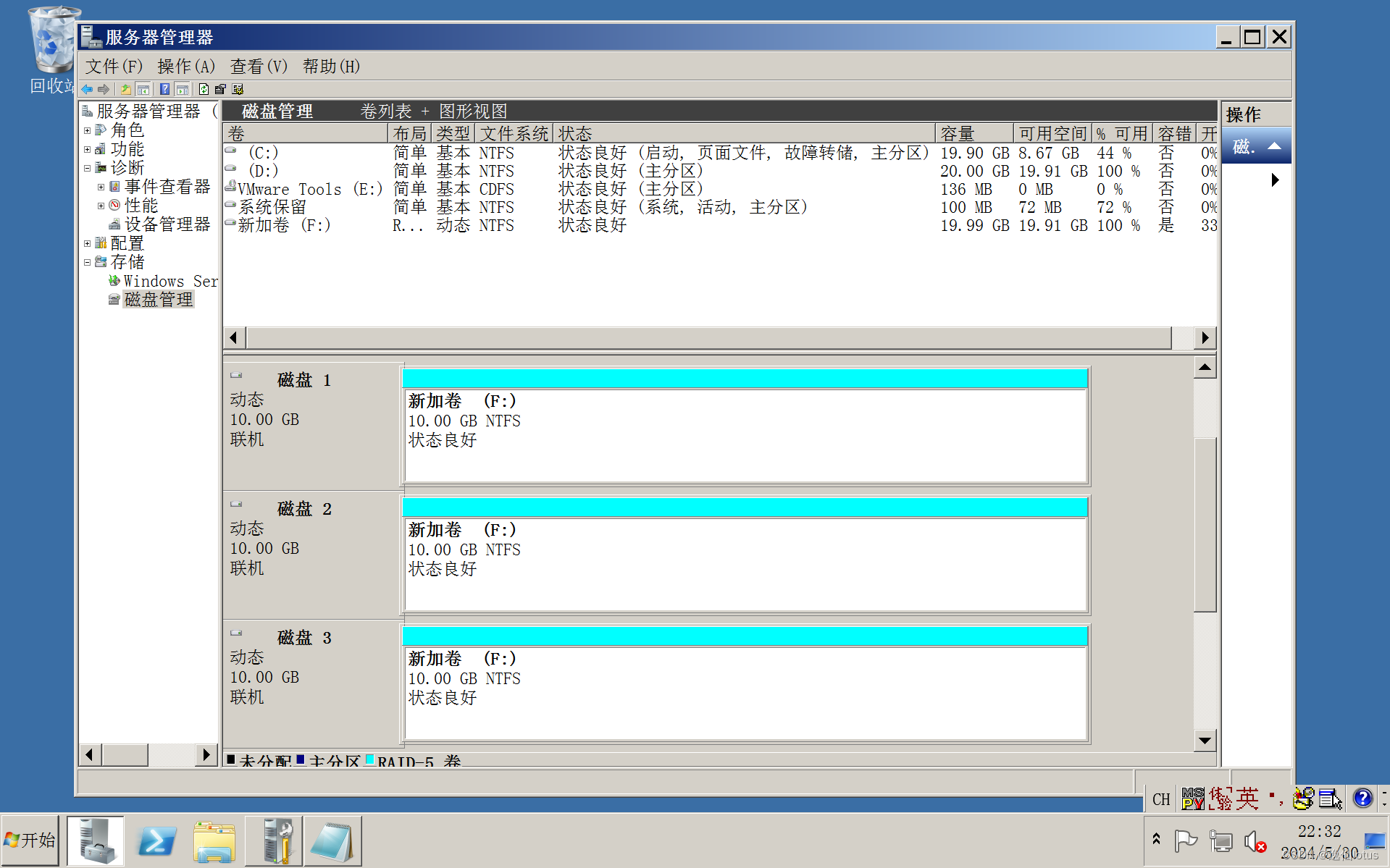The image size is (1390, 868).
Task: Sort by the 状态 column header
Action: [x=744, y=134]
